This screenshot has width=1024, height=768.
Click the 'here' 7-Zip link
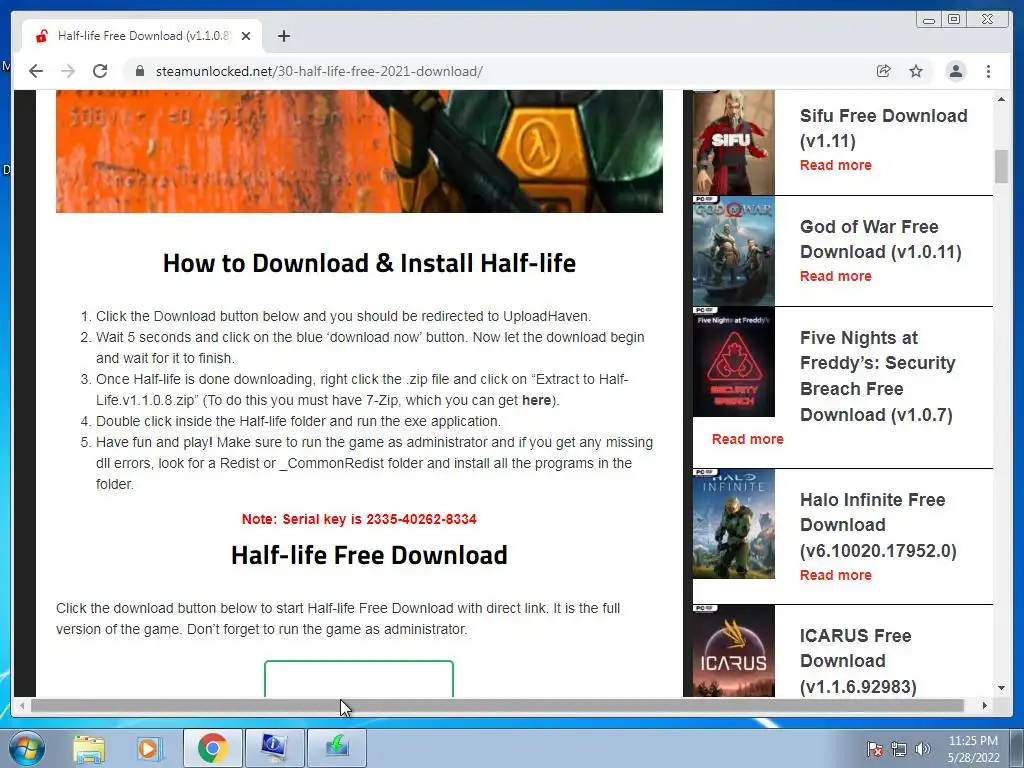pyautogui.click(x=536, y=400)
